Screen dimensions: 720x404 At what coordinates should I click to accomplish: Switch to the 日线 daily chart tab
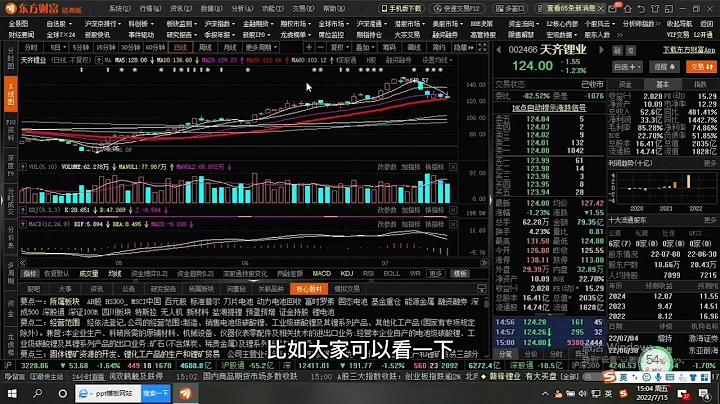(x=180, y=47)
